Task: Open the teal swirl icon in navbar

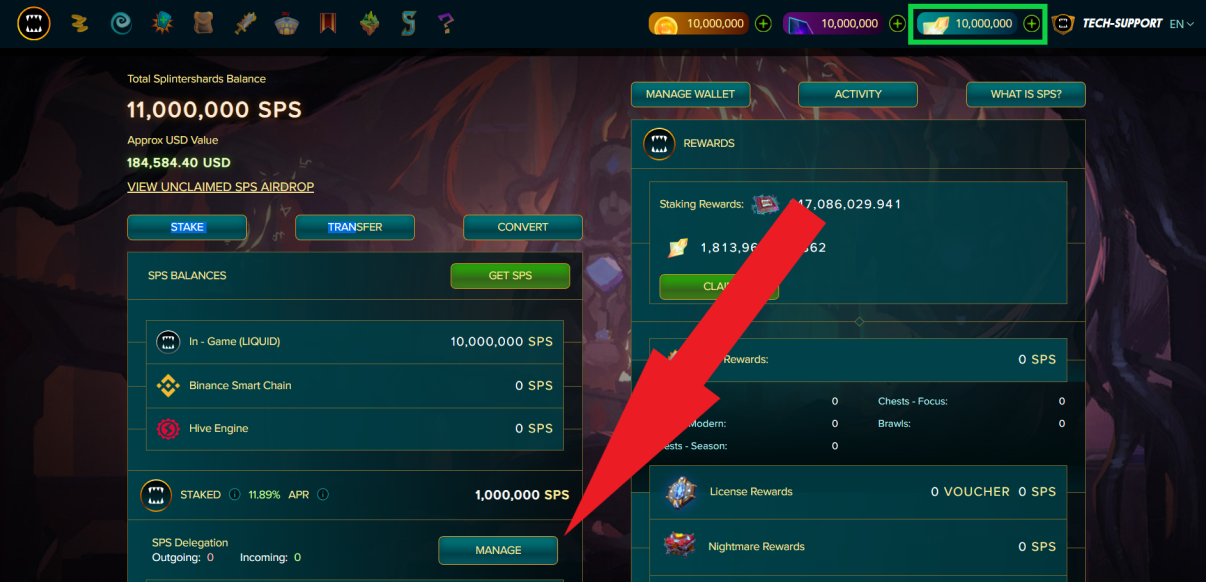Action: (x=121, y=23)
